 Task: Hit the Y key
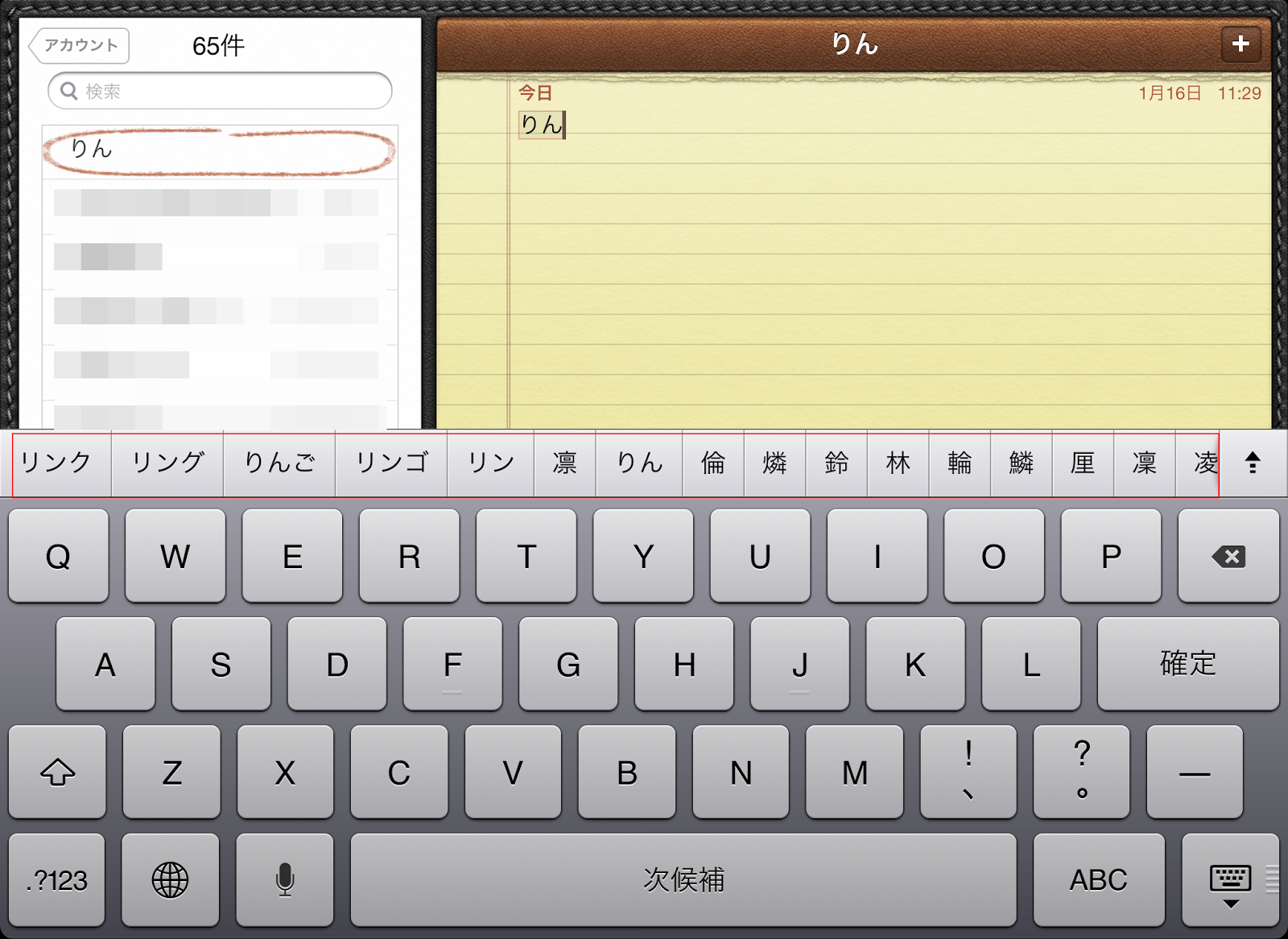tap(643, 556)
